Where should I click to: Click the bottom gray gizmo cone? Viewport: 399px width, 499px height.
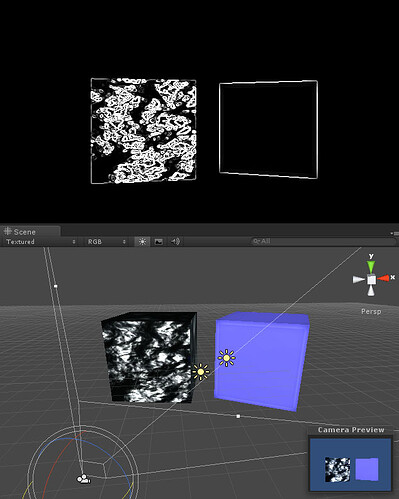pos(371,291)
